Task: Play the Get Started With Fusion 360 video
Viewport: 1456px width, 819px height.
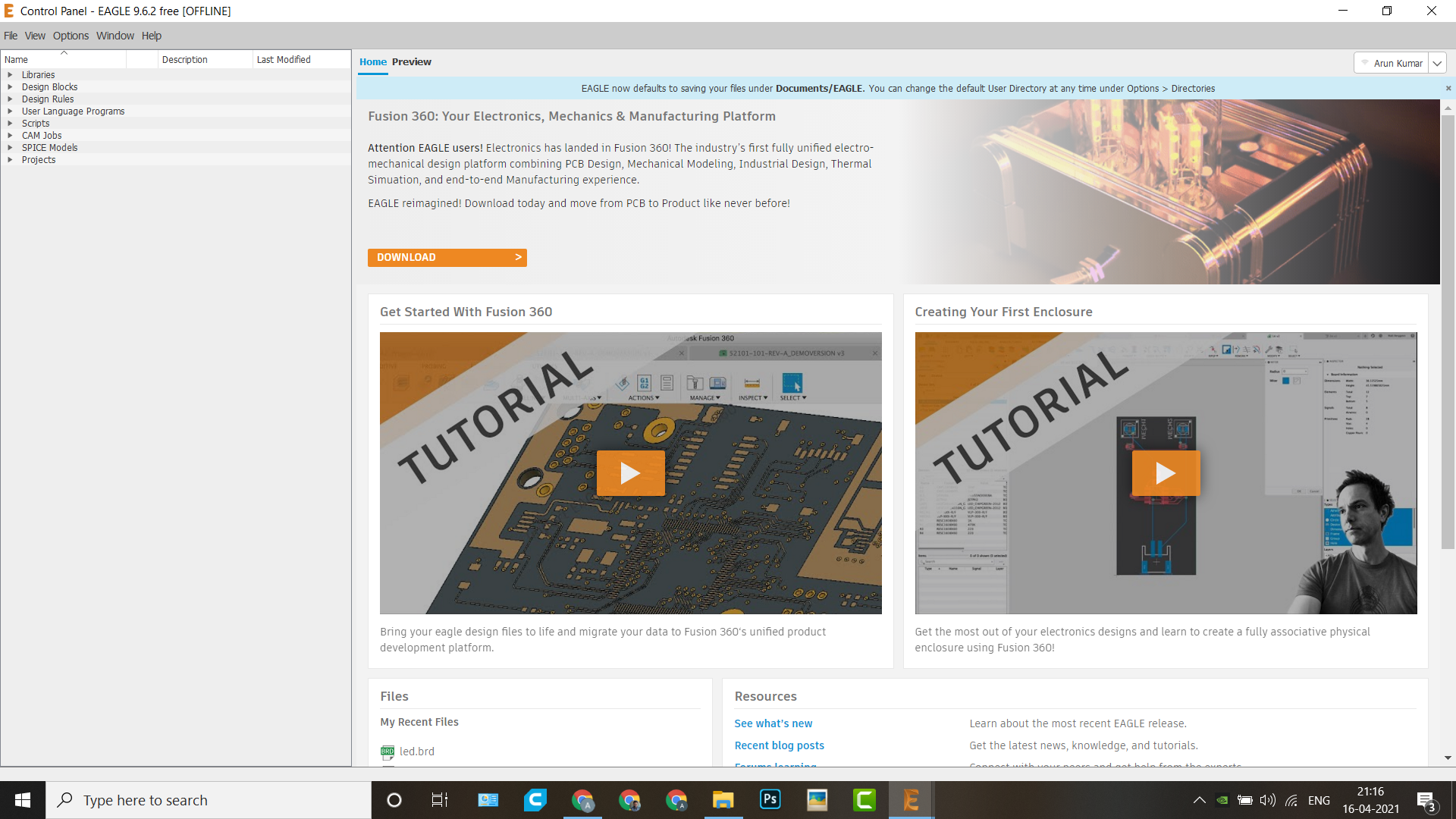Action: [x=631, y=473]
